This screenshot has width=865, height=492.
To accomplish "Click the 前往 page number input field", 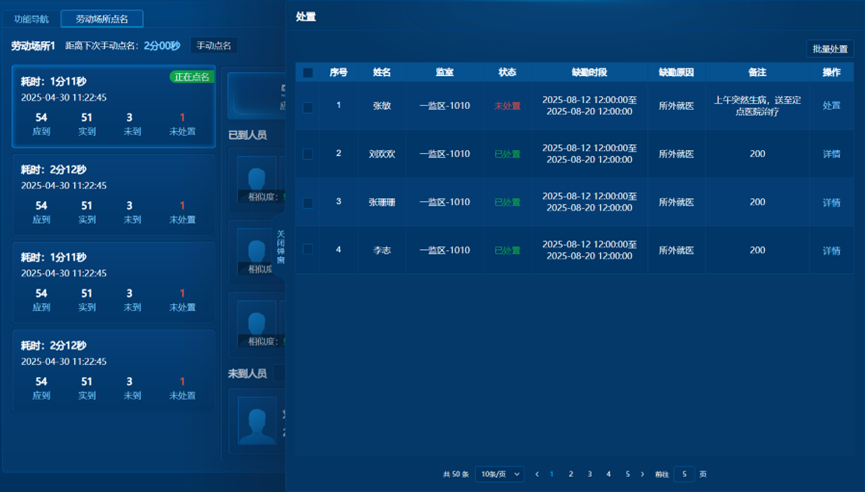I will [x=684, y=474].
